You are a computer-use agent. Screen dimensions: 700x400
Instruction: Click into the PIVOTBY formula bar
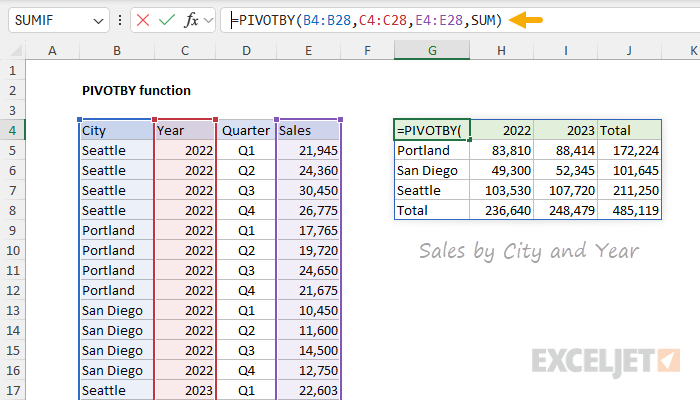click(x=460, y=20)
